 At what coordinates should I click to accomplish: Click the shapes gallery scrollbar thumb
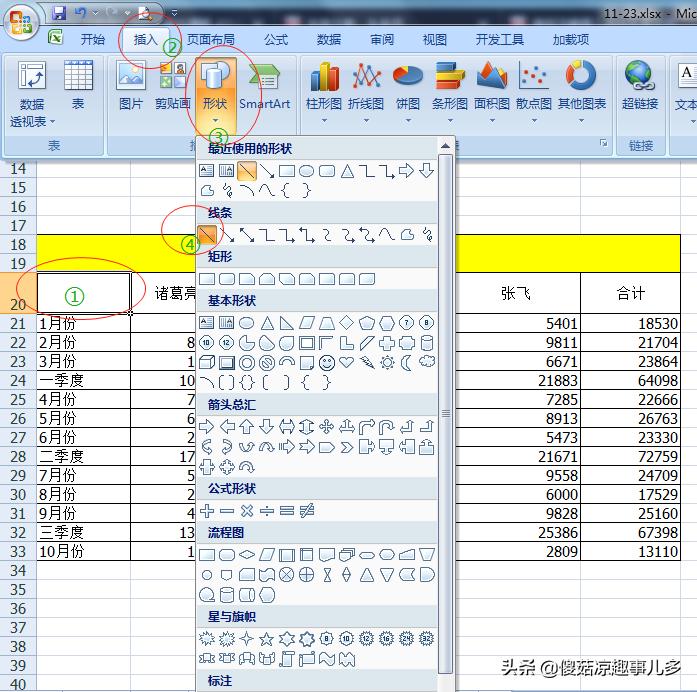(445, 414)
